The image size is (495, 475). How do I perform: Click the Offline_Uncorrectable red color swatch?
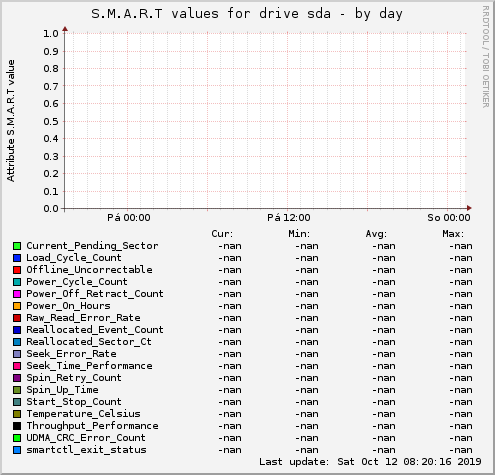17,270
